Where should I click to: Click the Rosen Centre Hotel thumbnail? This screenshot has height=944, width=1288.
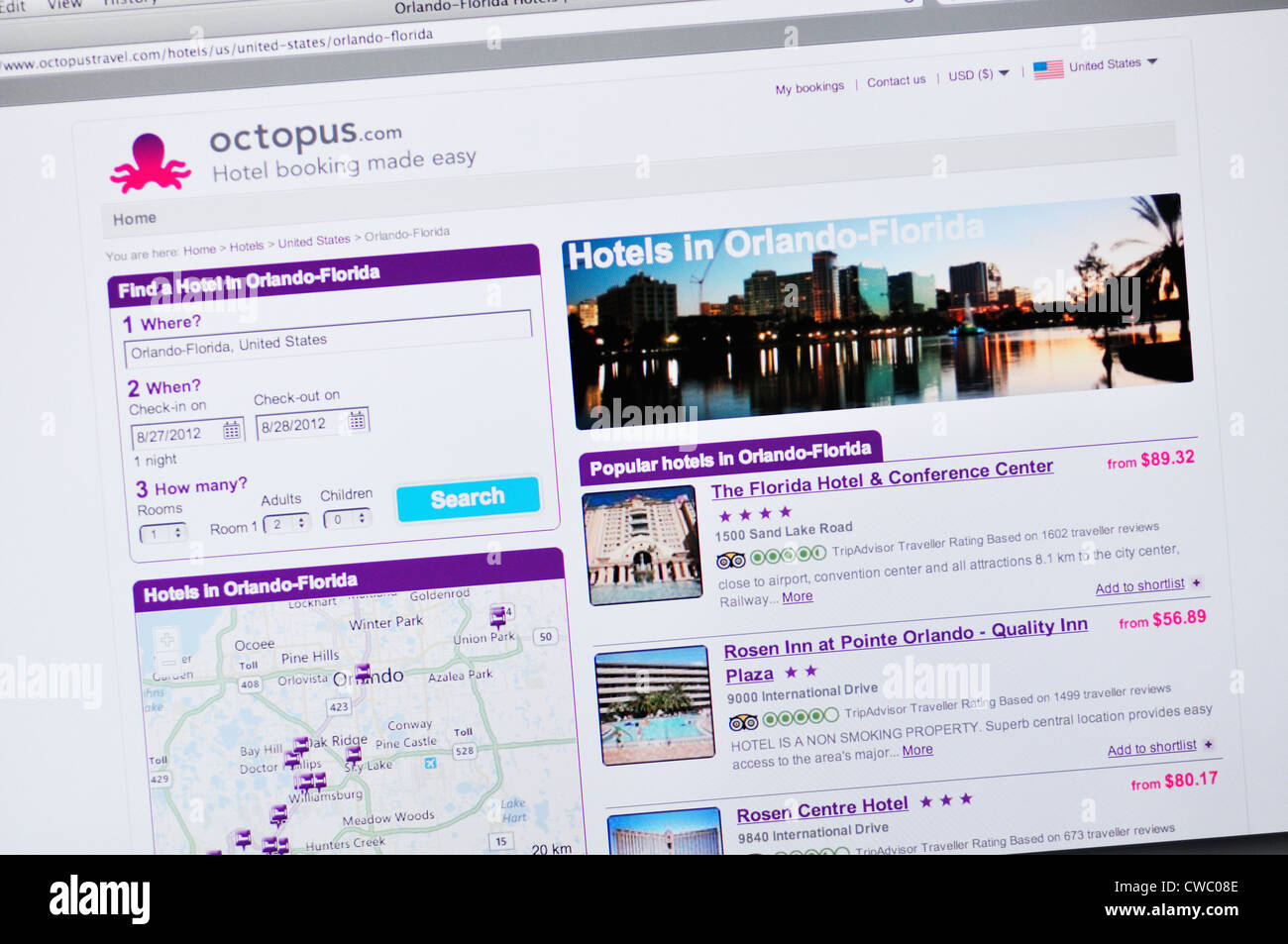665,831
